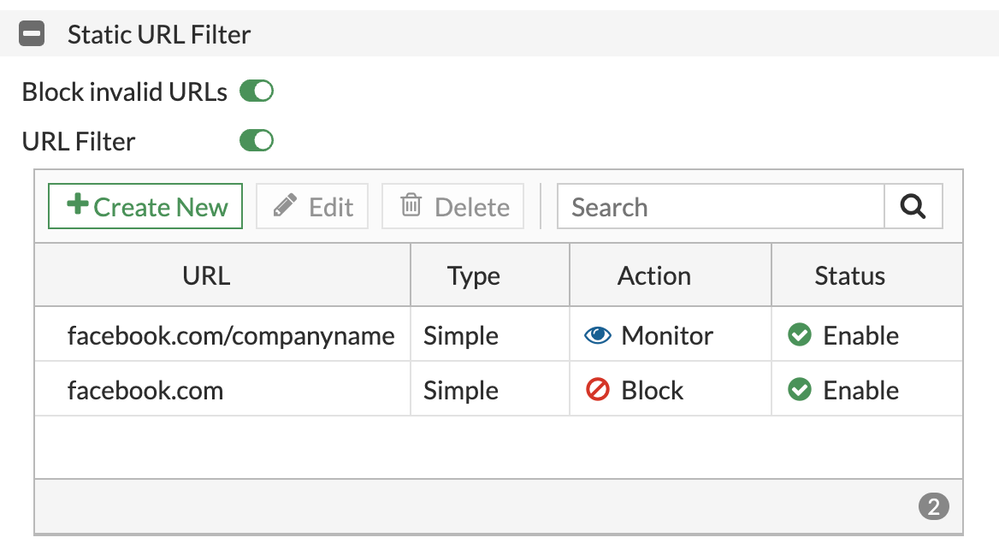Click the plus icon on Create New
The image size is (999, 549).
click(x=77, y=206)
